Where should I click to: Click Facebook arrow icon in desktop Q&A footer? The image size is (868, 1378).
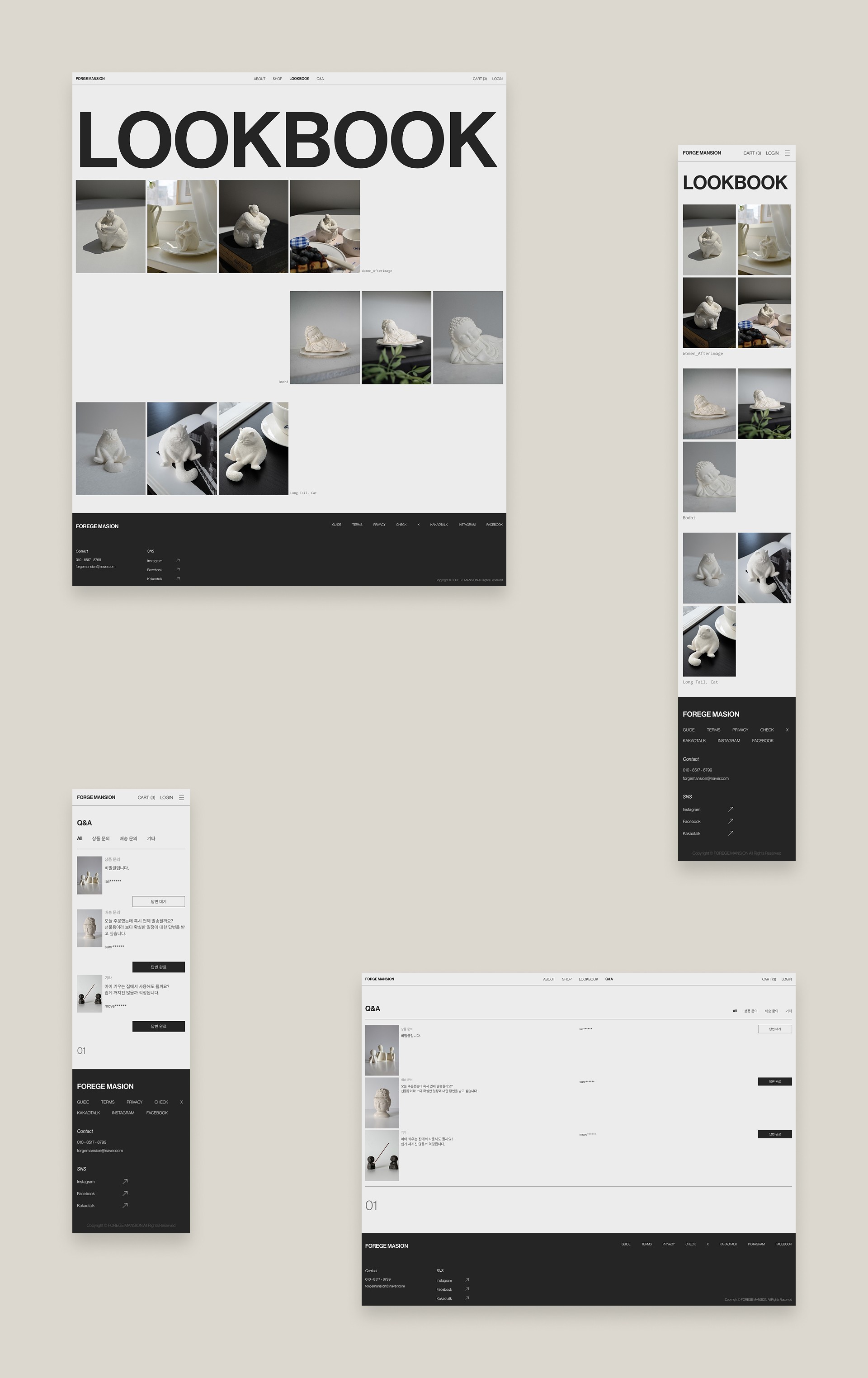pos(467,1289)
